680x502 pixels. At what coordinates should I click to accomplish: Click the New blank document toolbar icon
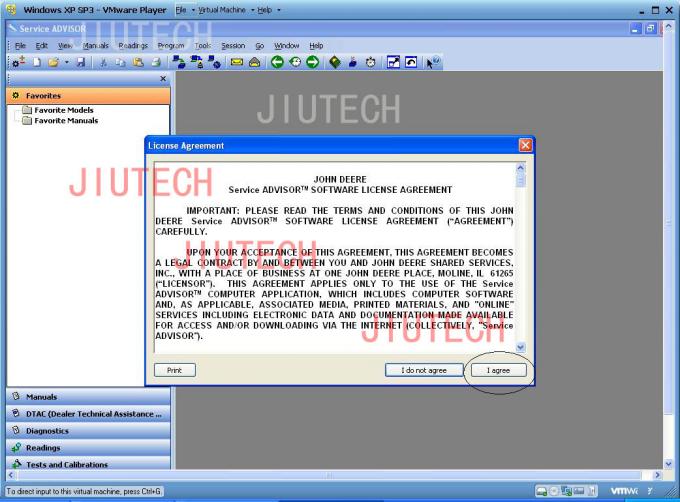click(37, 62)
